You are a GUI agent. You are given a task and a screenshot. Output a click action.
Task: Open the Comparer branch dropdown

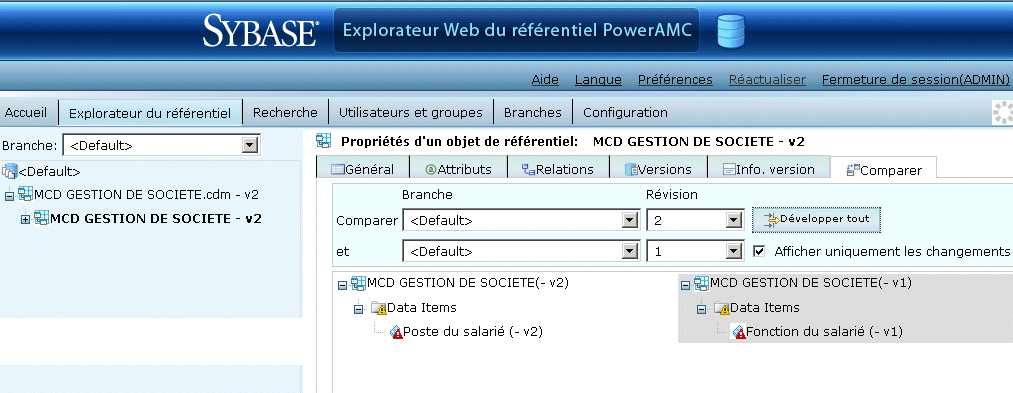[x=630, y=220]
